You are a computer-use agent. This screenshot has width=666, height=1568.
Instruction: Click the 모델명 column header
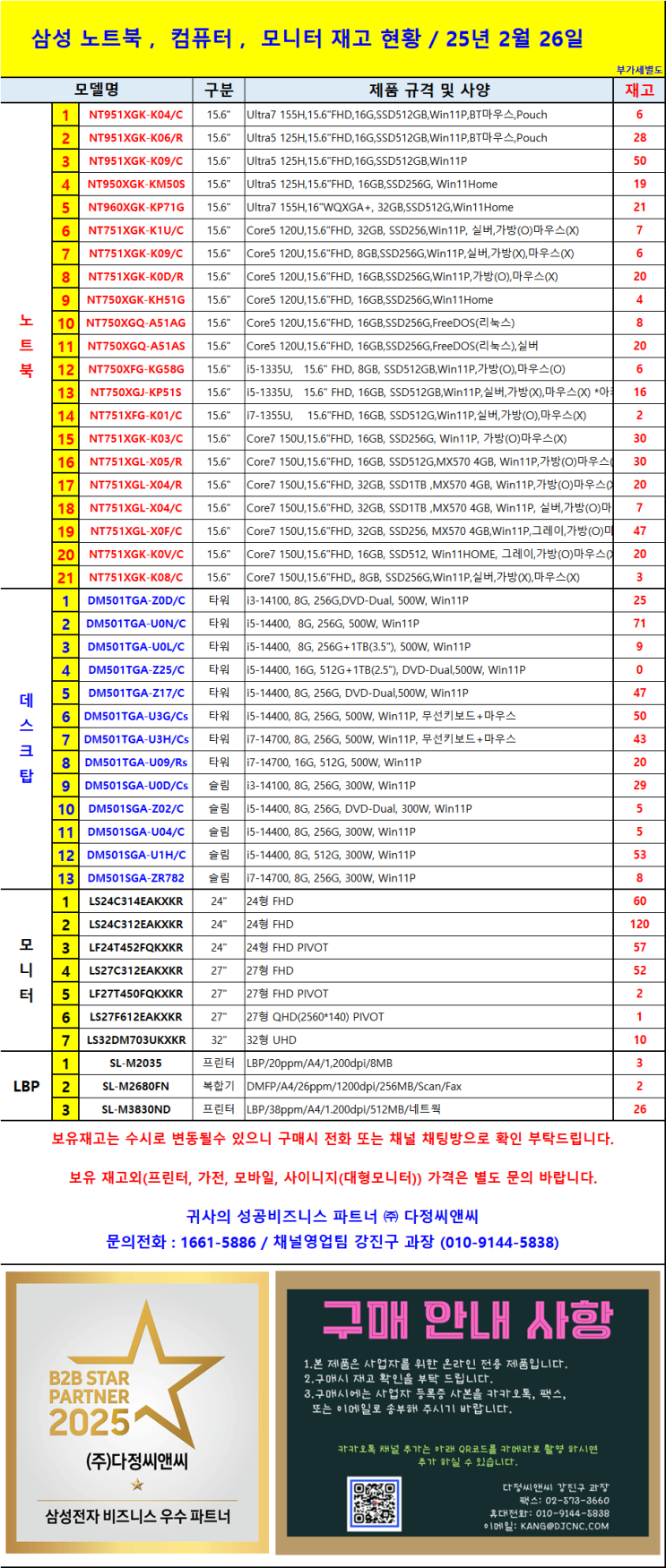click(97, 90)
